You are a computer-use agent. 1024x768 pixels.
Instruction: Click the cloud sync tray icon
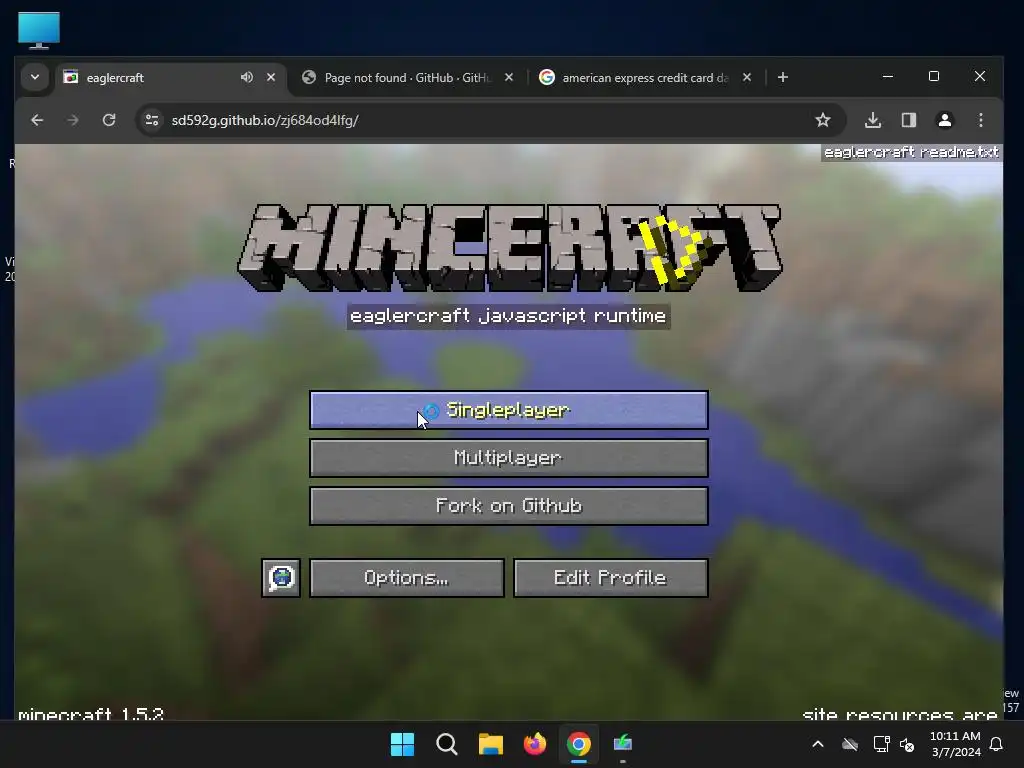coord(850,744)
